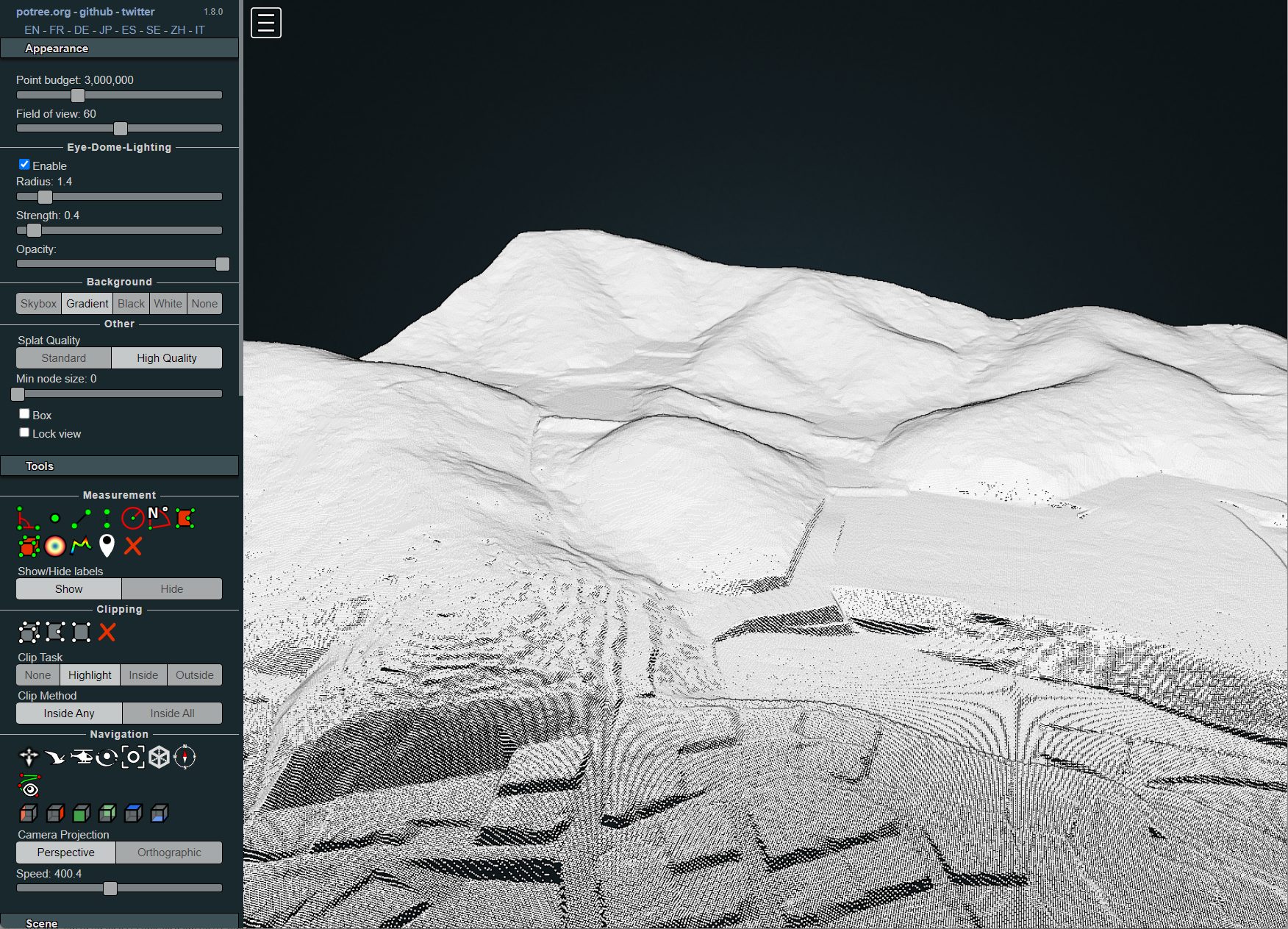Switch language to DE
Image resolution: width=1288 pixels, height=929 pixels.
point(81,30)
